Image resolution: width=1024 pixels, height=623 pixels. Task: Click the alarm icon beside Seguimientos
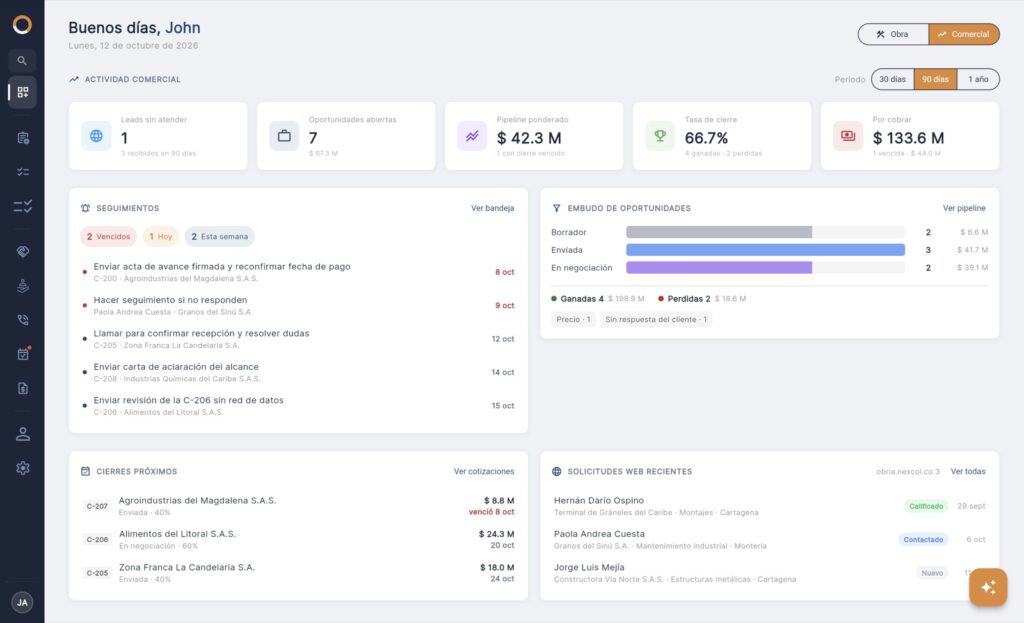86,208
